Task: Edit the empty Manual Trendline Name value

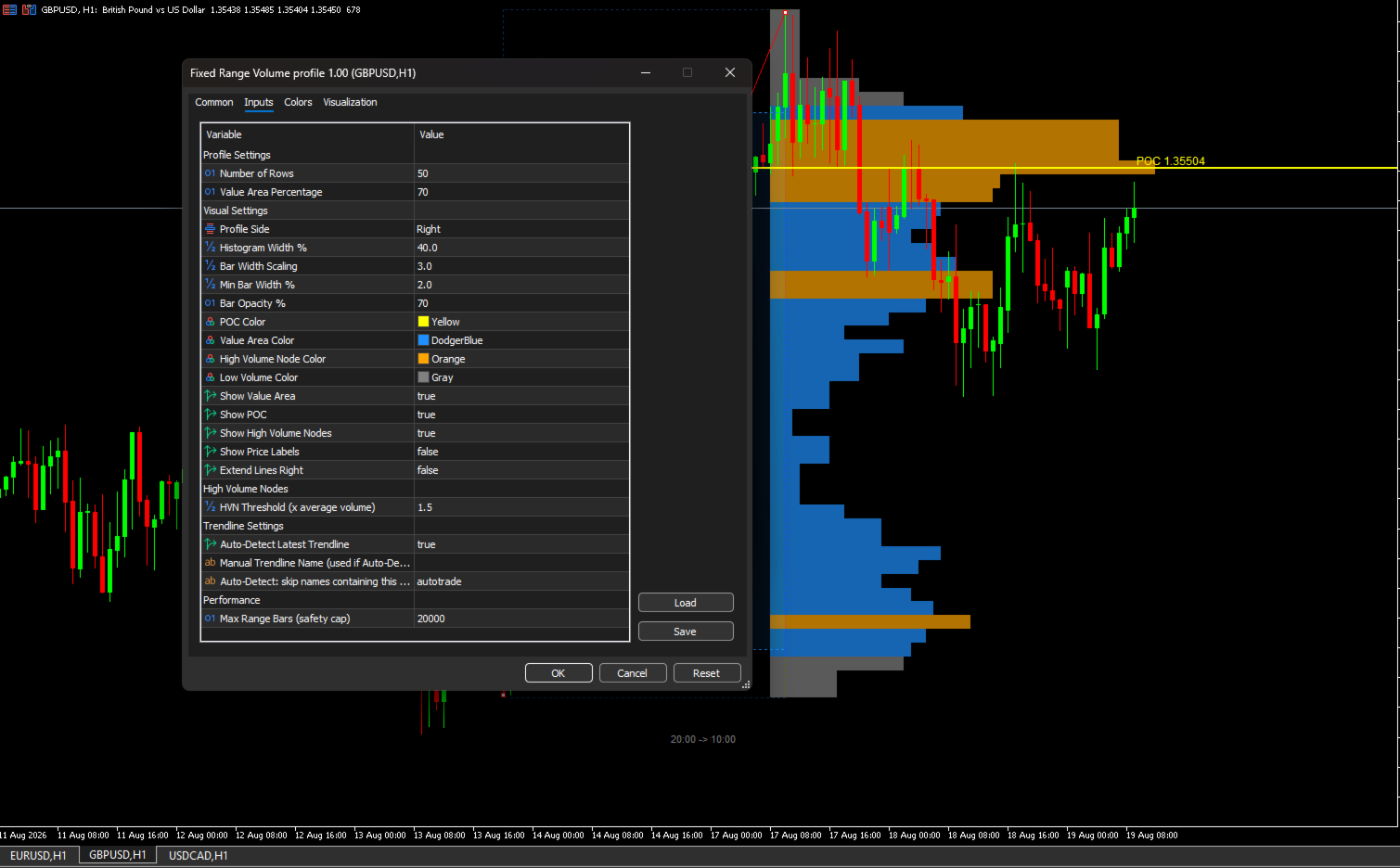Action: coord(521,563)
